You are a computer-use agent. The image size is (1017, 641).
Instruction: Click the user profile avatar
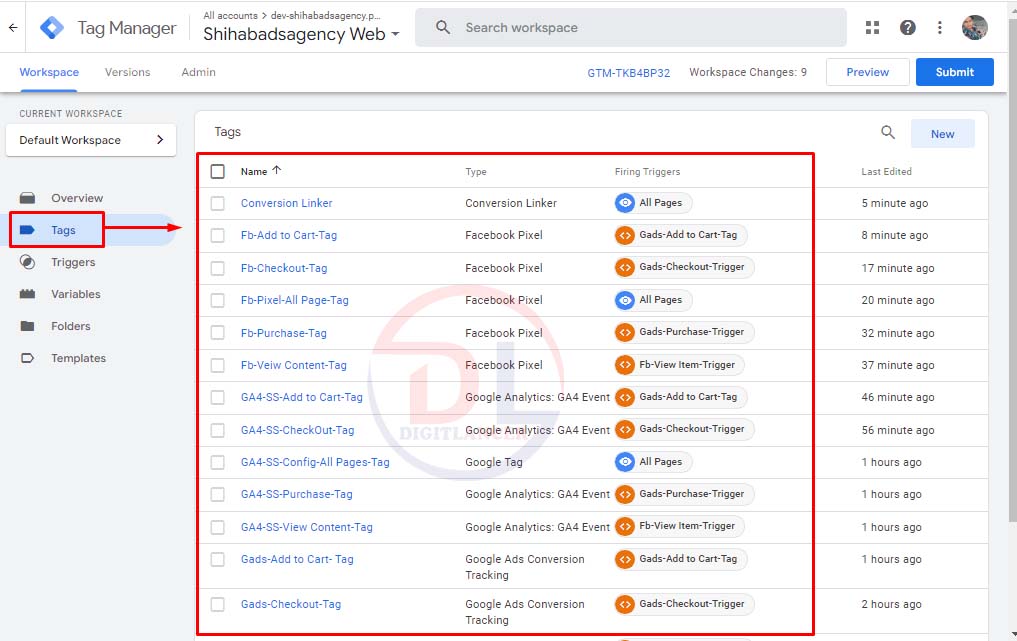pos(974,27)
